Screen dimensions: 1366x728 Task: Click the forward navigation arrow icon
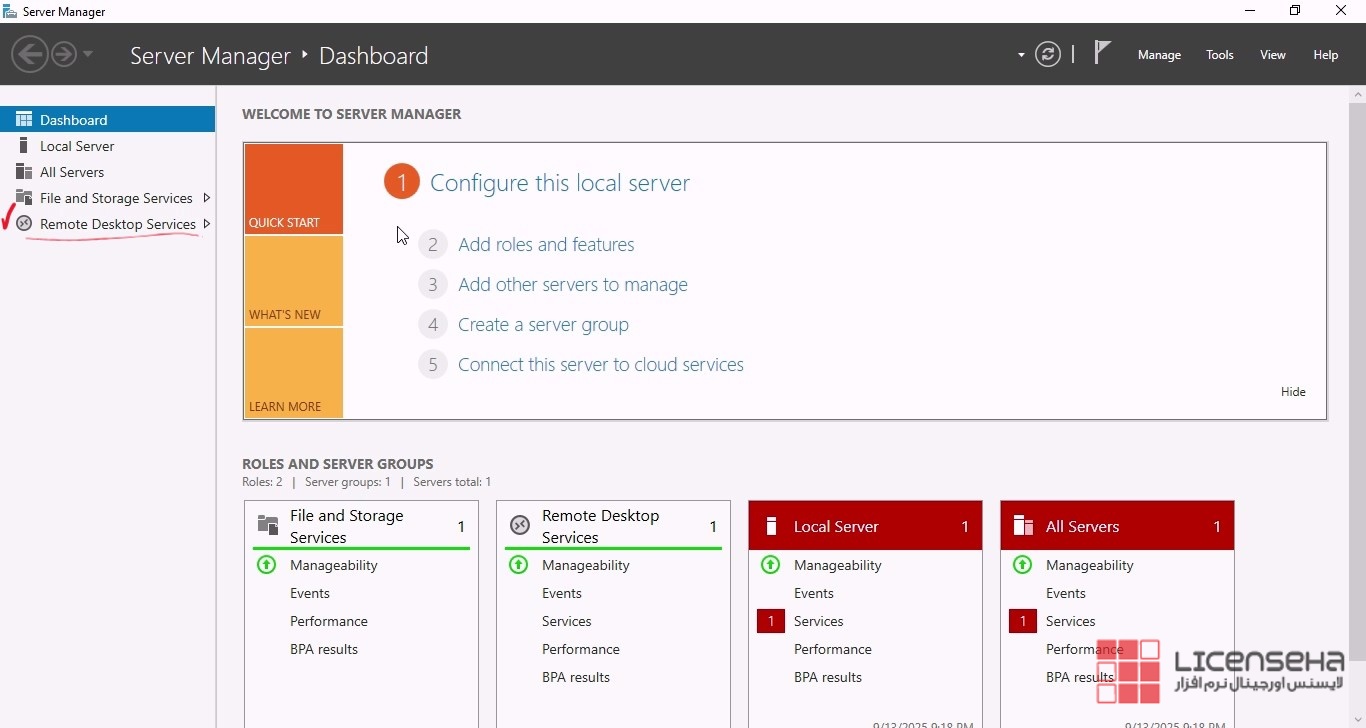click(x=64, y=54)
